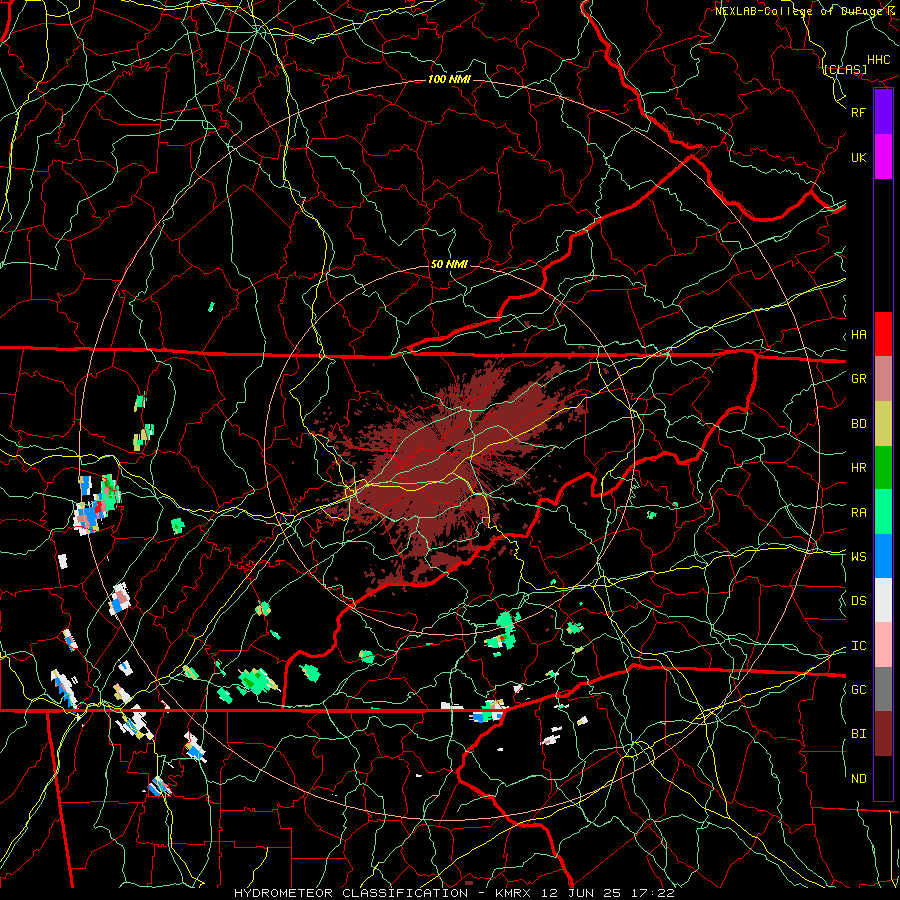Click the blue WS legend swatch

[x=883, y=556]
